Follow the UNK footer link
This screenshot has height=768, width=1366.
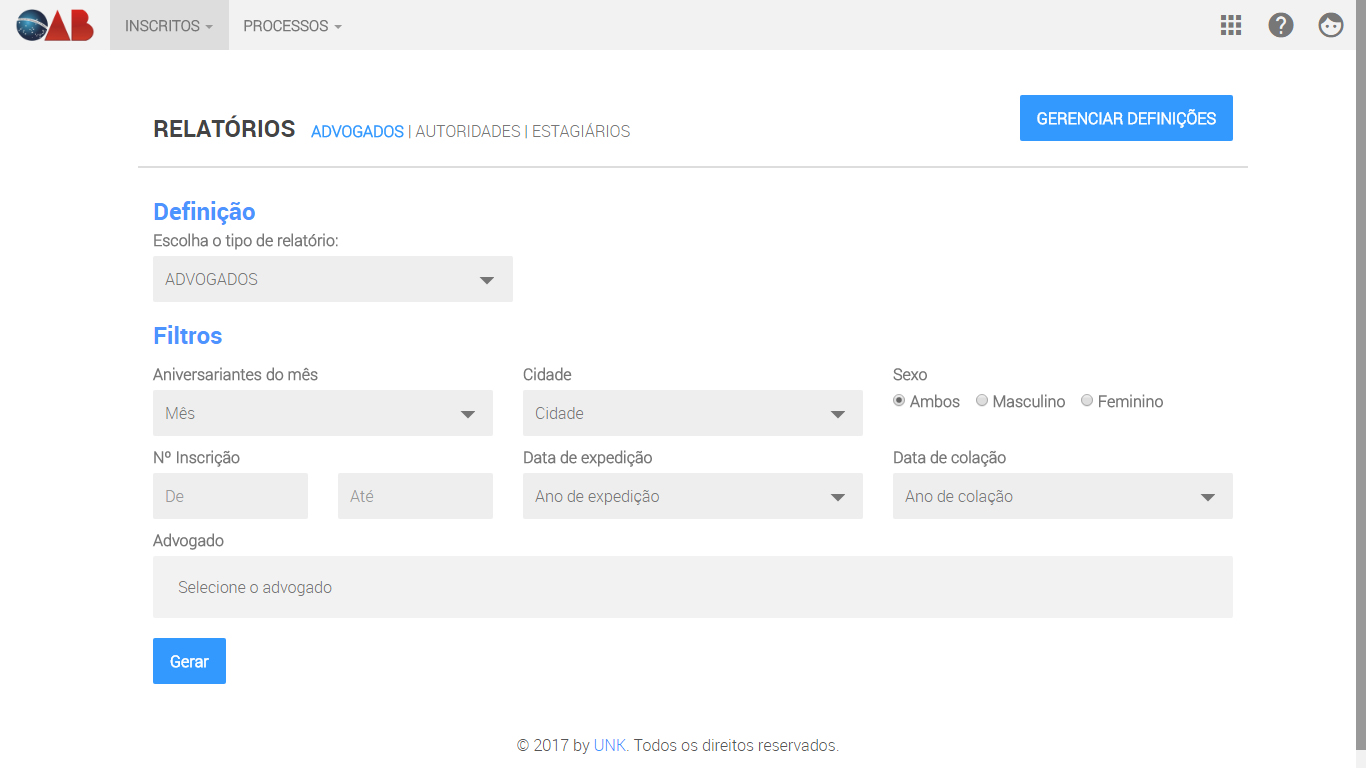(610, 745)
